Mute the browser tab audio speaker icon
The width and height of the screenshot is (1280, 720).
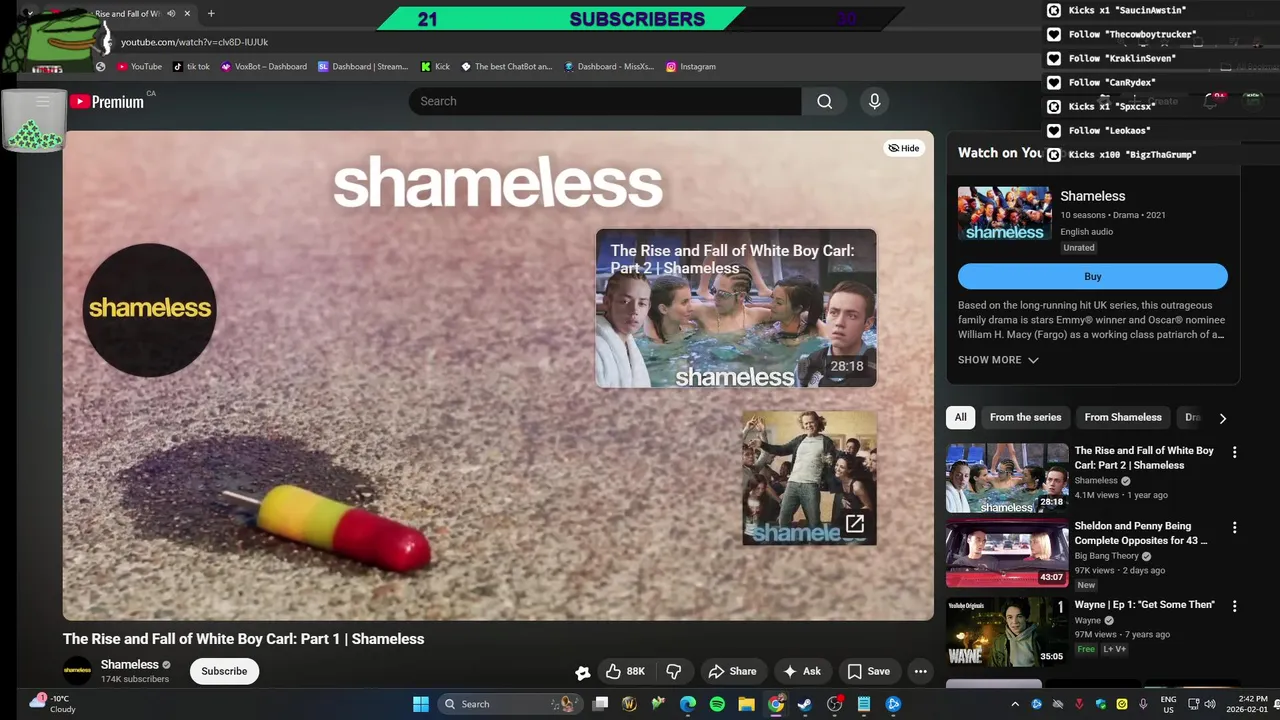coord(171,14)
